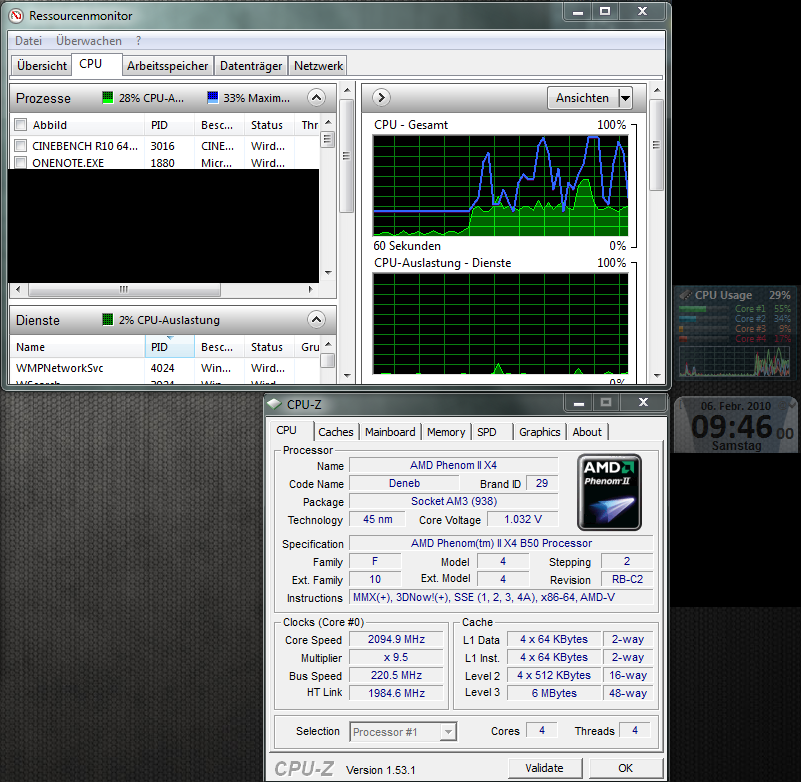Open the About tab in CPU-Z
This screenshot has height=782, width=801.
[587, 432]
